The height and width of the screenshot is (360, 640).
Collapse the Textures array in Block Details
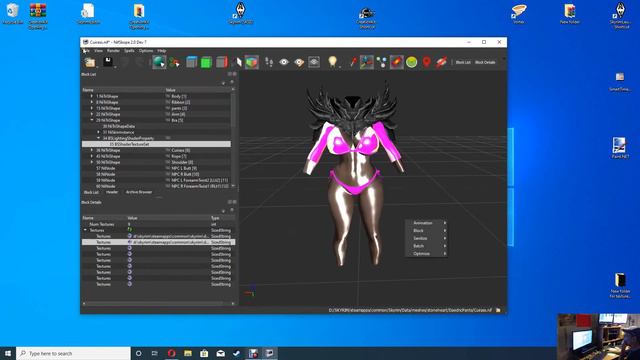(x=85, y=230)
